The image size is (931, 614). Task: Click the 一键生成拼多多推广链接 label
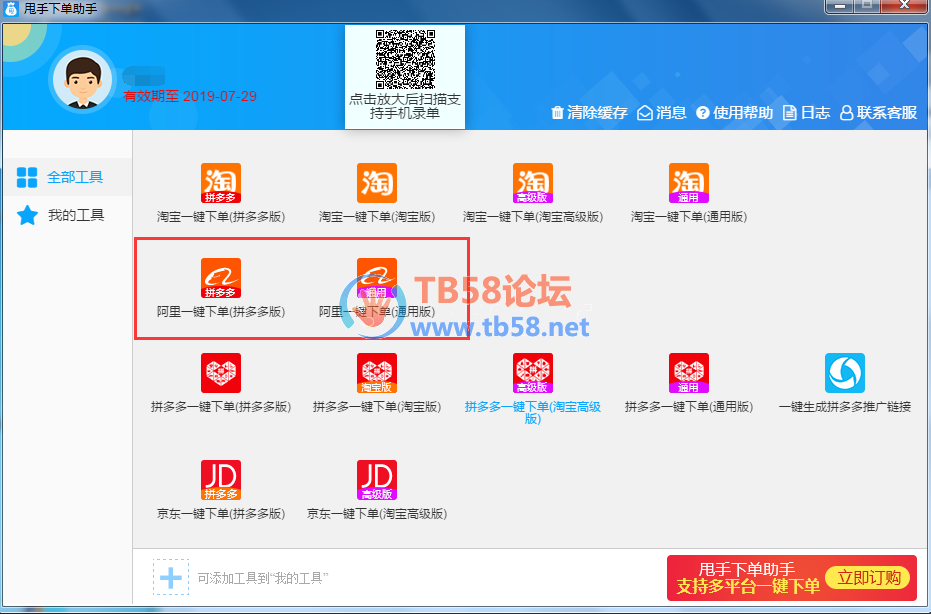click(x=845, y=407)
